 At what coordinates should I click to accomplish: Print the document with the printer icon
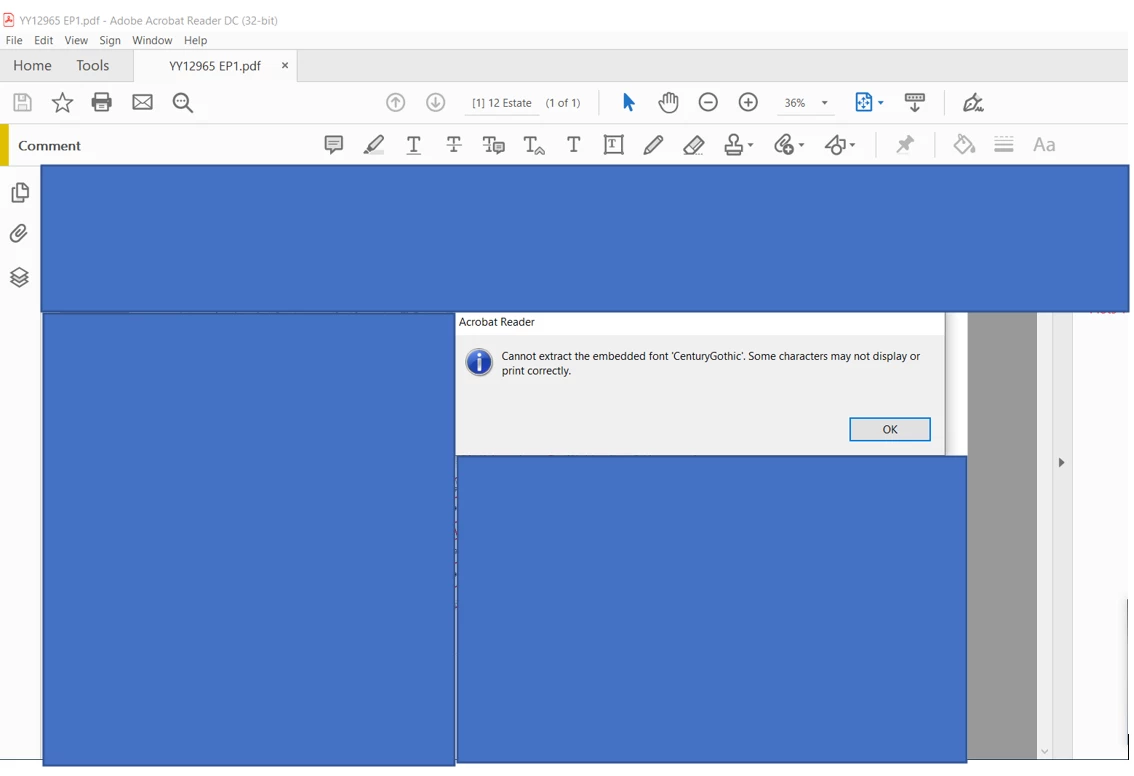click(102, 103)
